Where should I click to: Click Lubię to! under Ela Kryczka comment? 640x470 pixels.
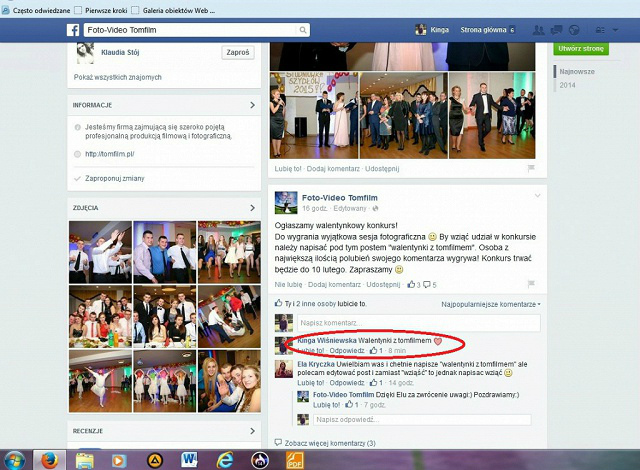click(311, 383)
